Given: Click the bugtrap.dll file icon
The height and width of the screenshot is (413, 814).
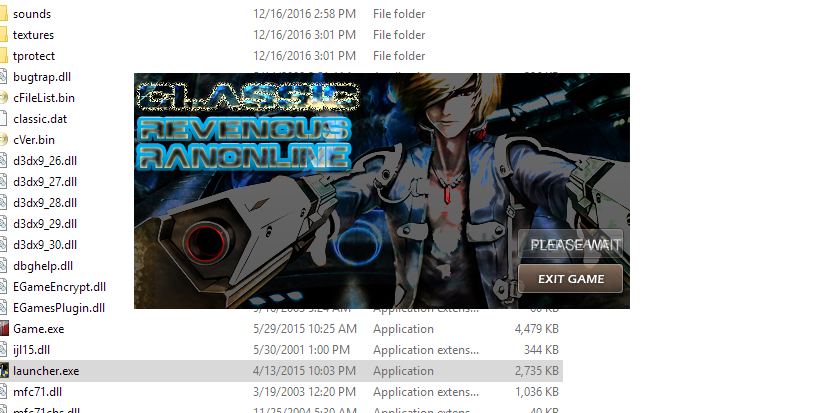Looking at the screenshot, I should [x=4, y=77].
